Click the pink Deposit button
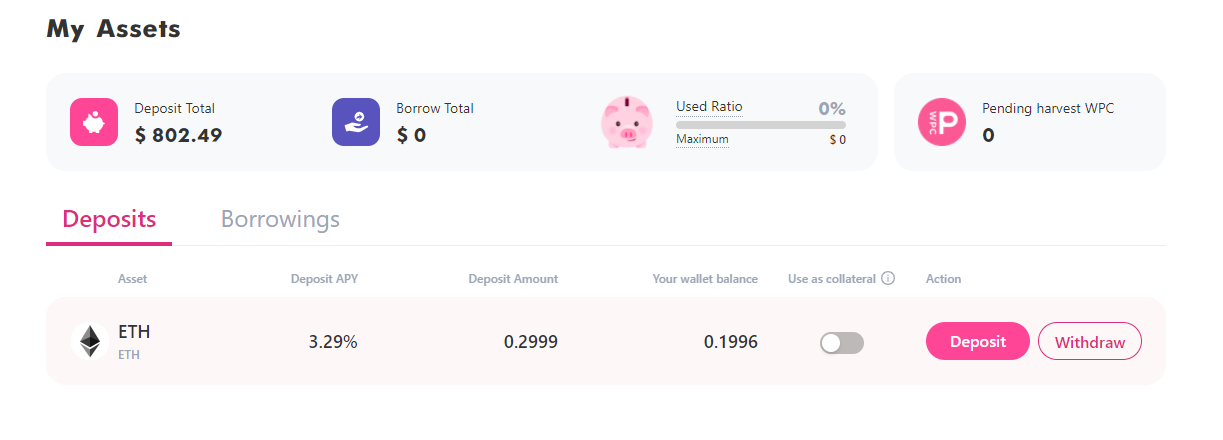The width and height of the screenshot is (1223, 440). (978, 341)
